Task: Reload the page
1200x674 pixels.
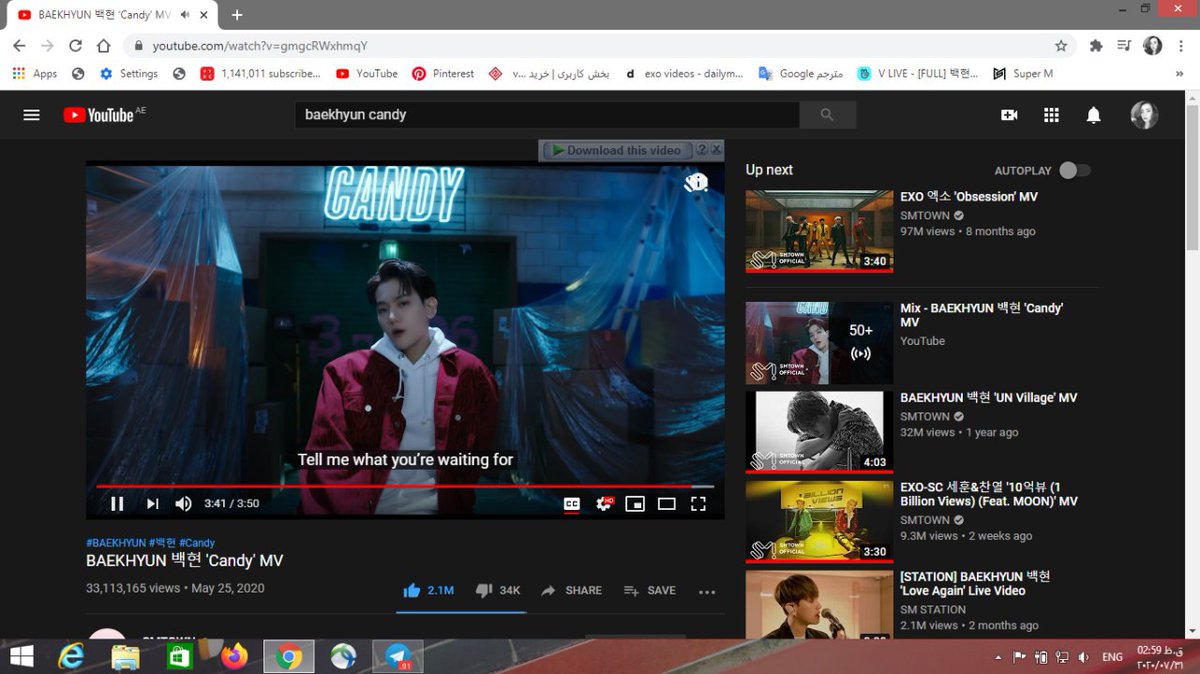Action: pyautogui.click(x=75, y=46)
